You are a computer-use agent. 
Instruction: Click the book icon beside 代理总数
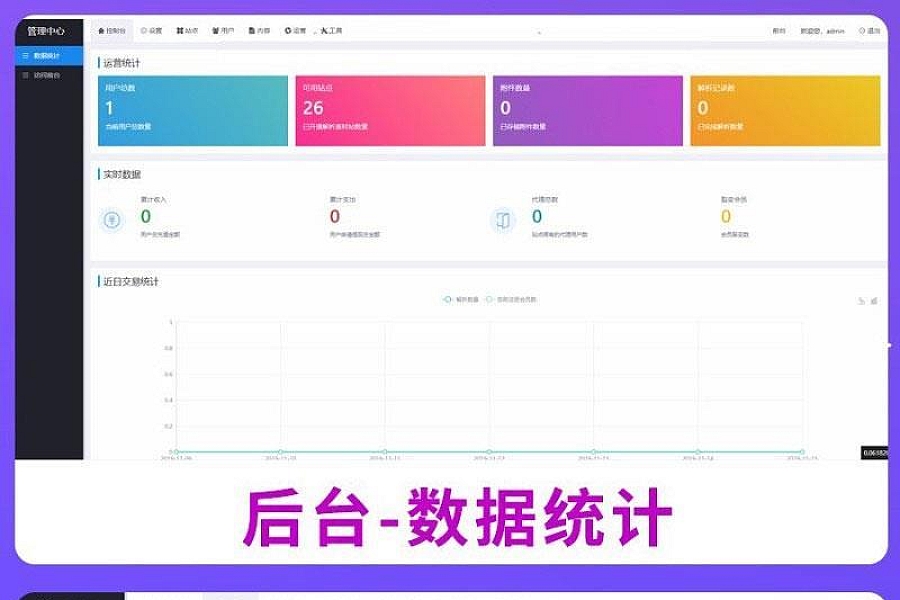point(503,220)
